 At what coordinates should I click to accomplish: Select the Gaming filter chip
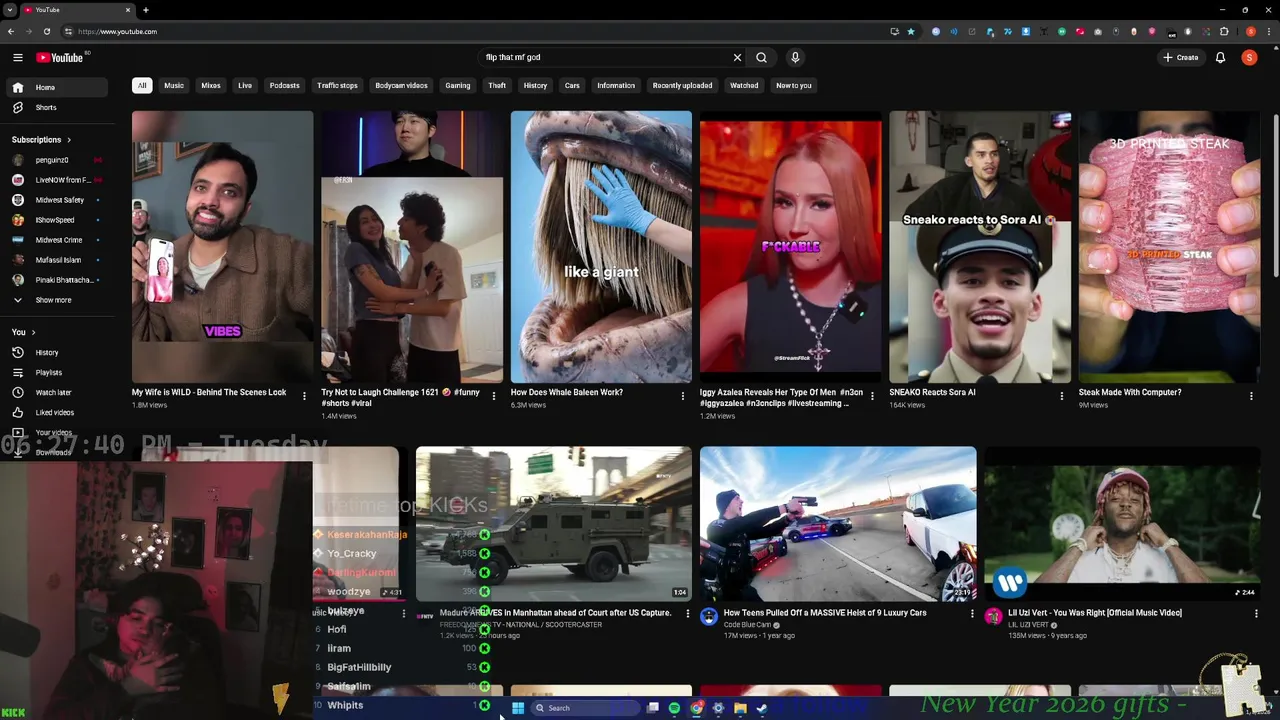[x=458, y=85]
